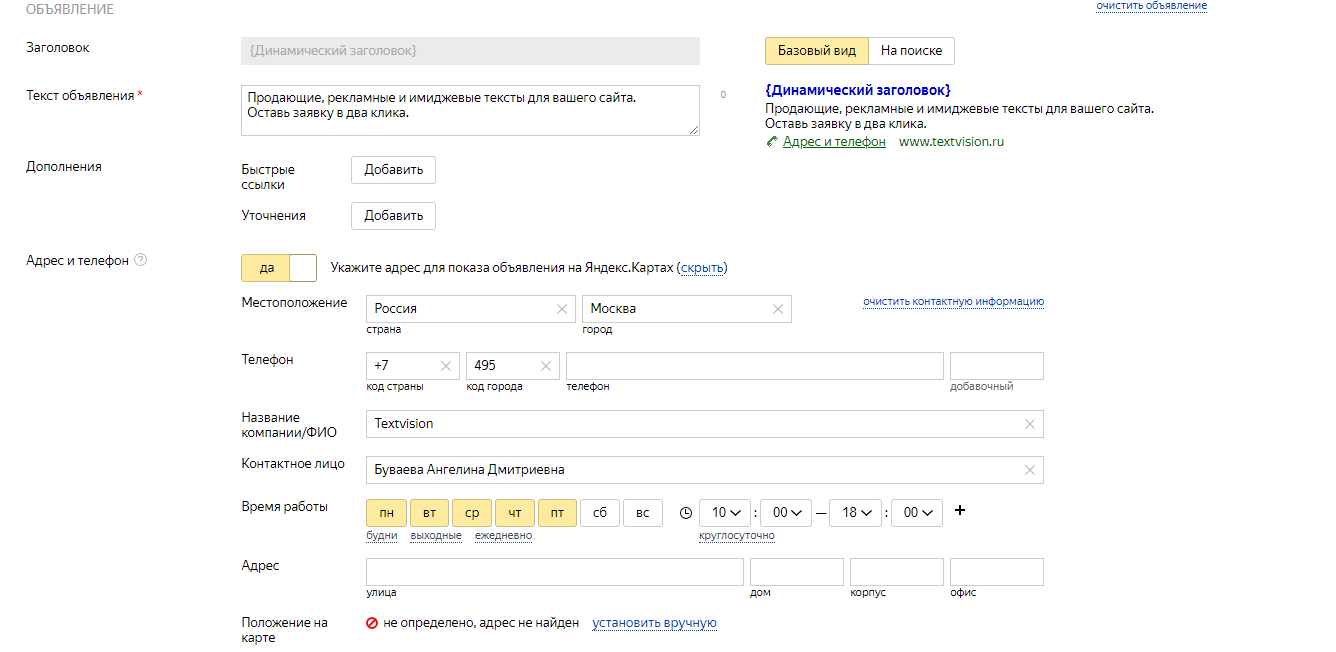Switch preview to 'На поиске' tab
Image resolution: width=1336 pixels, height=652 pixels.
(911, 51)
